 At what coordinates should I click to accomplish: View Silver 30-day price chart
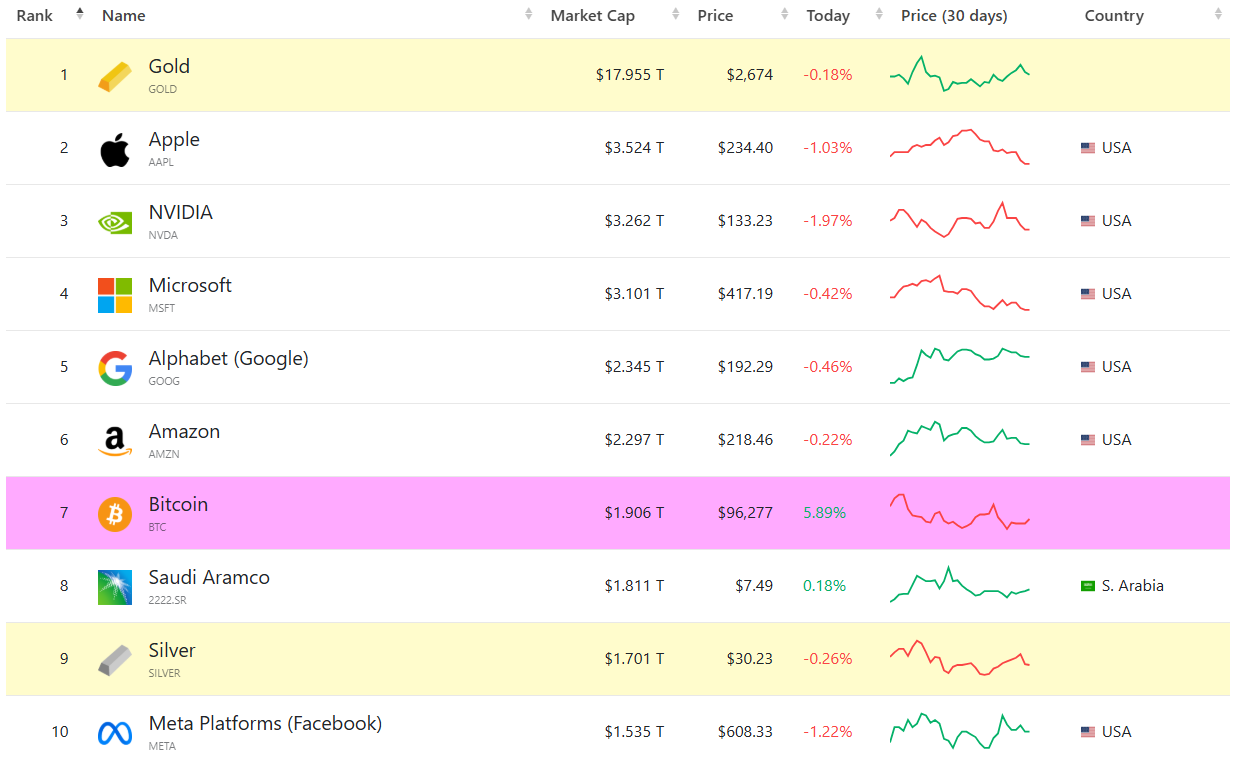click(x=960, y=658)
